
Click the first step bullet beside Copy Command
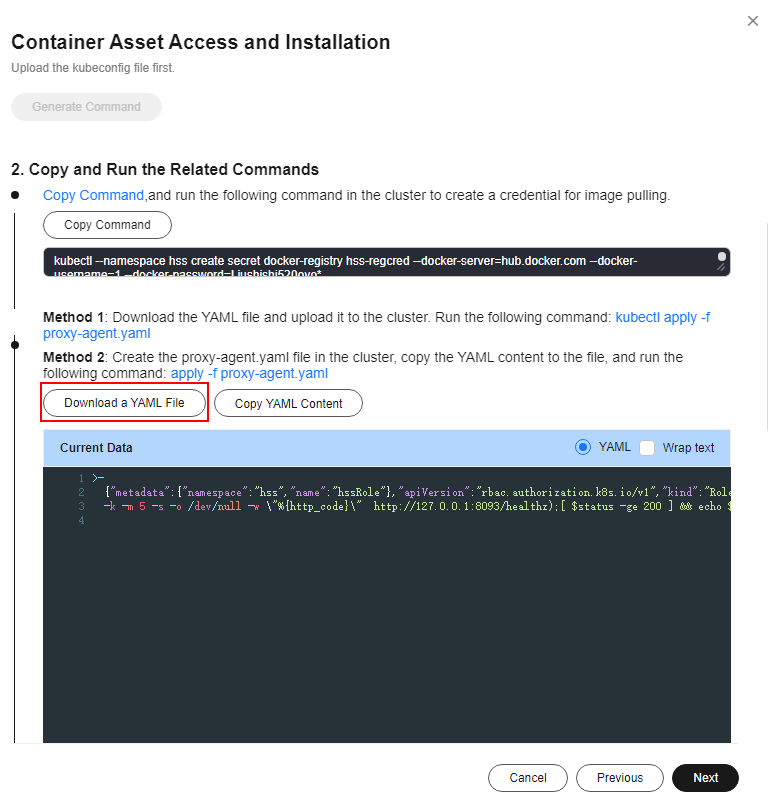click(15, 195)
